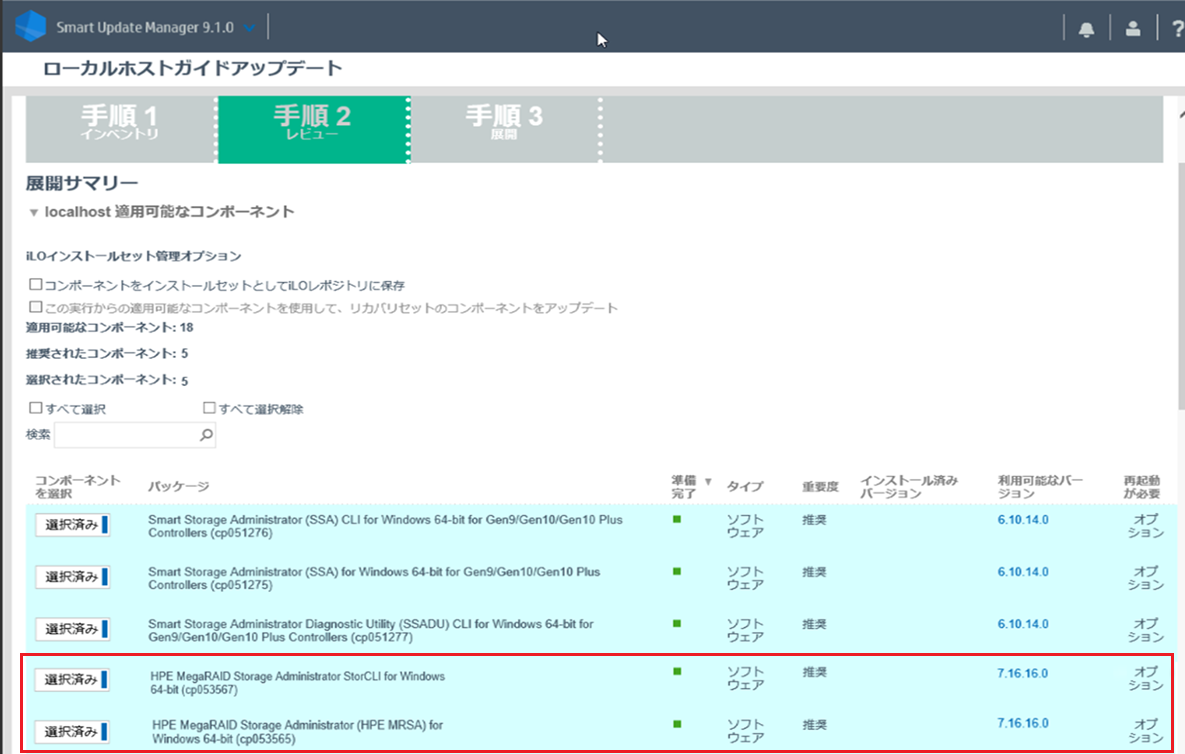Open version 7.16.16.0 link for cp053567
This screenshot has height=754, width=1185.
pyautogui.click(x=1023, y=673)
